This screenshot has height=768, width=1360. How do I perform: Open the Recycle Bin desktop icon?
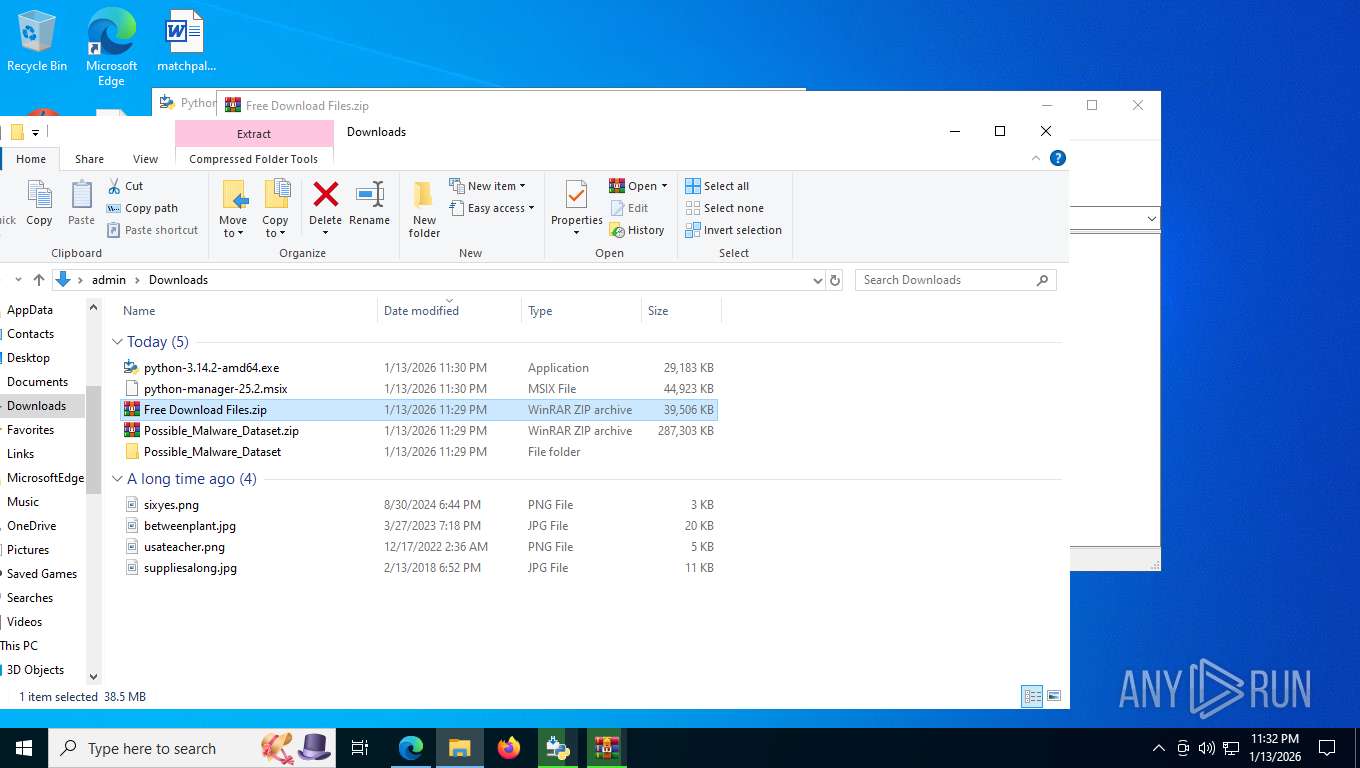pos(37,41)
